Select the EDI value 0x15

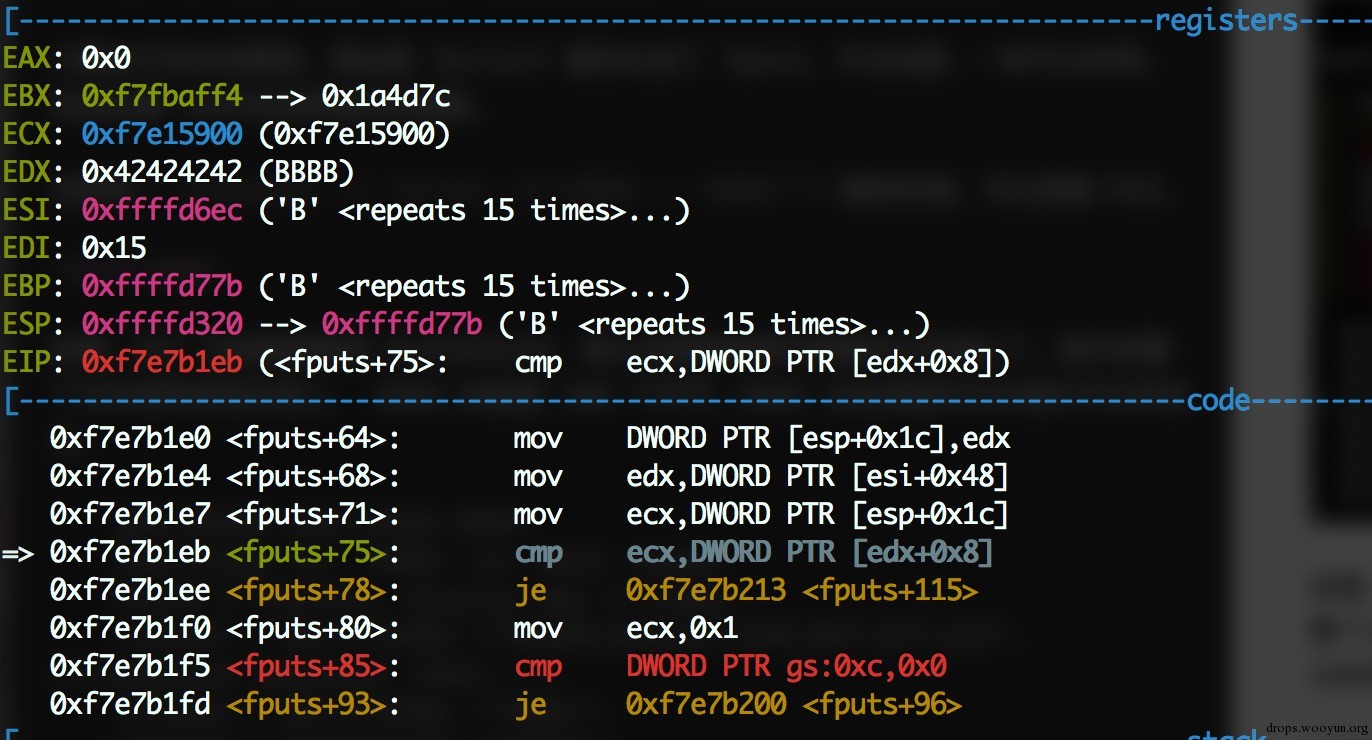pos(114,248)
